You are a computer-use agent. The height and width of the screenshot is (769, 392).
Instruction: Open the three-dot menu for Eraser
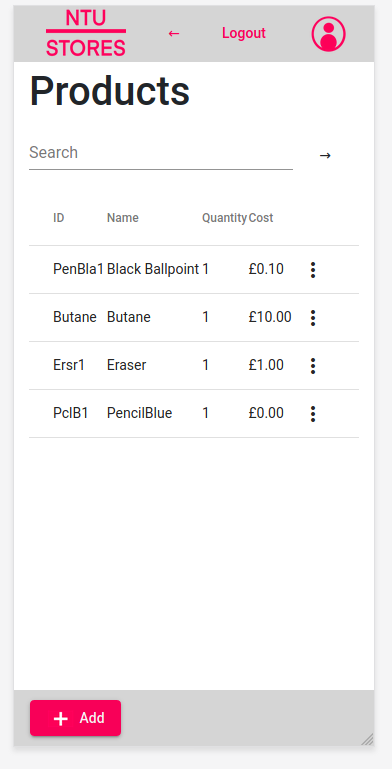click(313, 366)
